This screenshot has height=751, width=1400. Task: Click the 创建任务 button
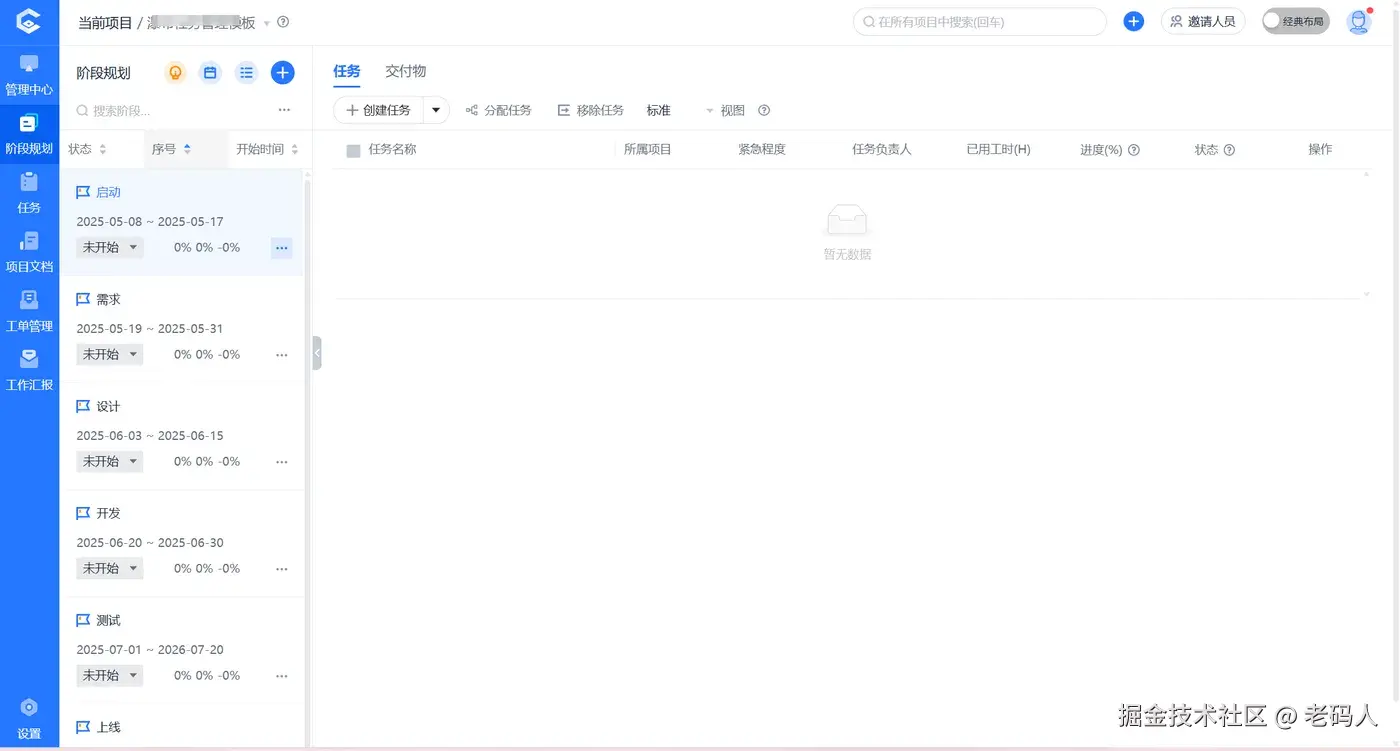point(379,110)
